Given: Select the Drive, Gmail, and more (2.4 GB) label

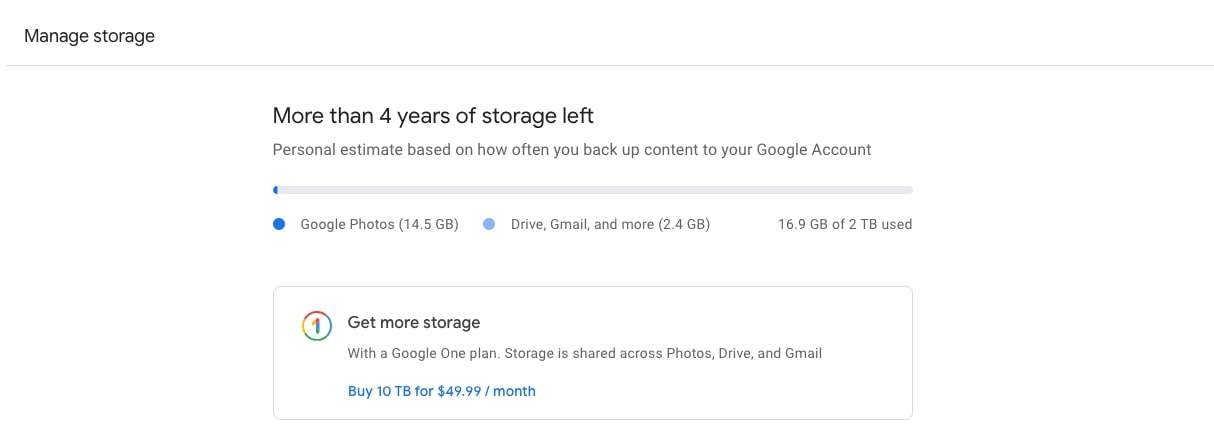Looking at the screenshot, I should pos(610,225).
